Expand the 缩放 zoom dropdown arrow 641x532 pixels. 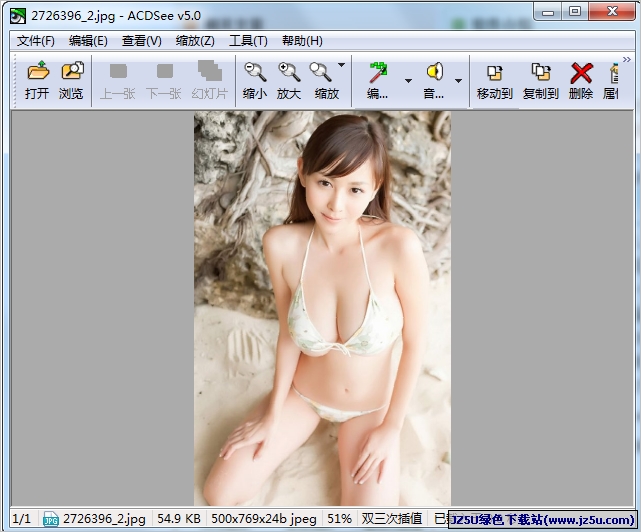point(341,65)
